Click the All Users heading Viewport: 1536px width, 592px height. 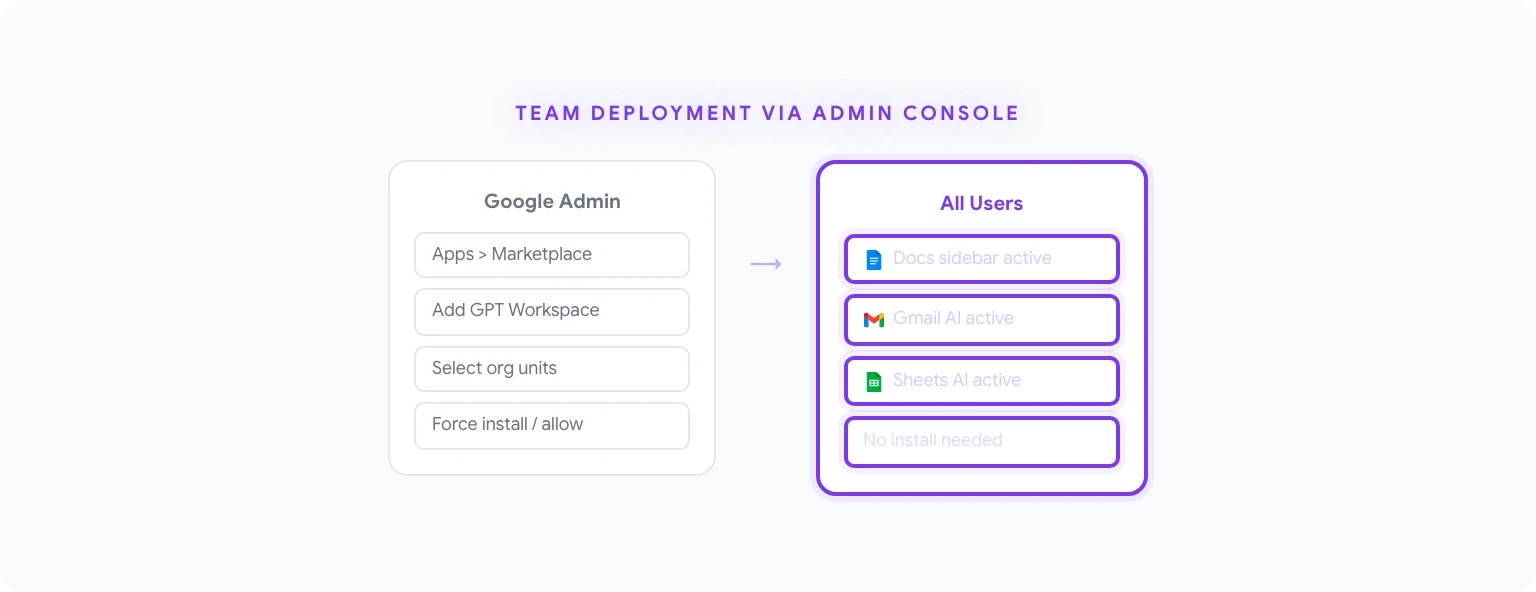coord(981,203)
